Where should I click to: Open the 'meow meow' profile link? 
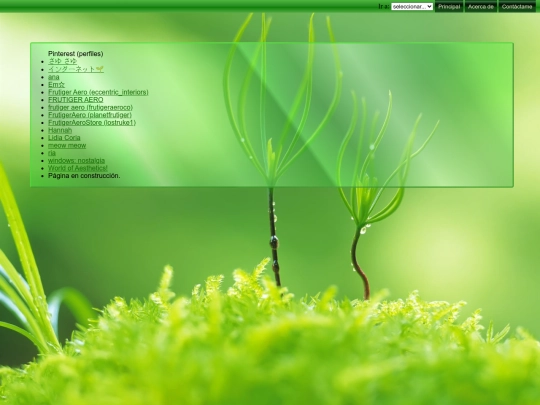click(67, 145)
